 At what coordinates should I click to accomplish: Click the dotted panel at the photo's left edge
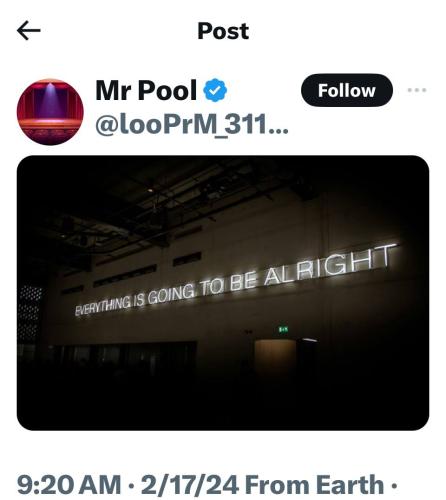click(30, 313)
